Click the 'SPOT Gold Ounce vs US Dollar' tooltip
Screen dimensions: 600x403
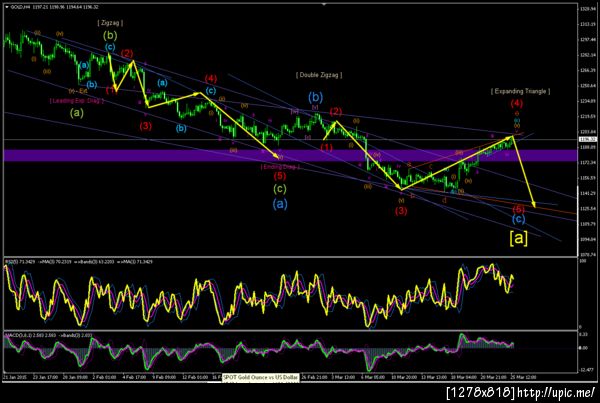pos(260,377)
